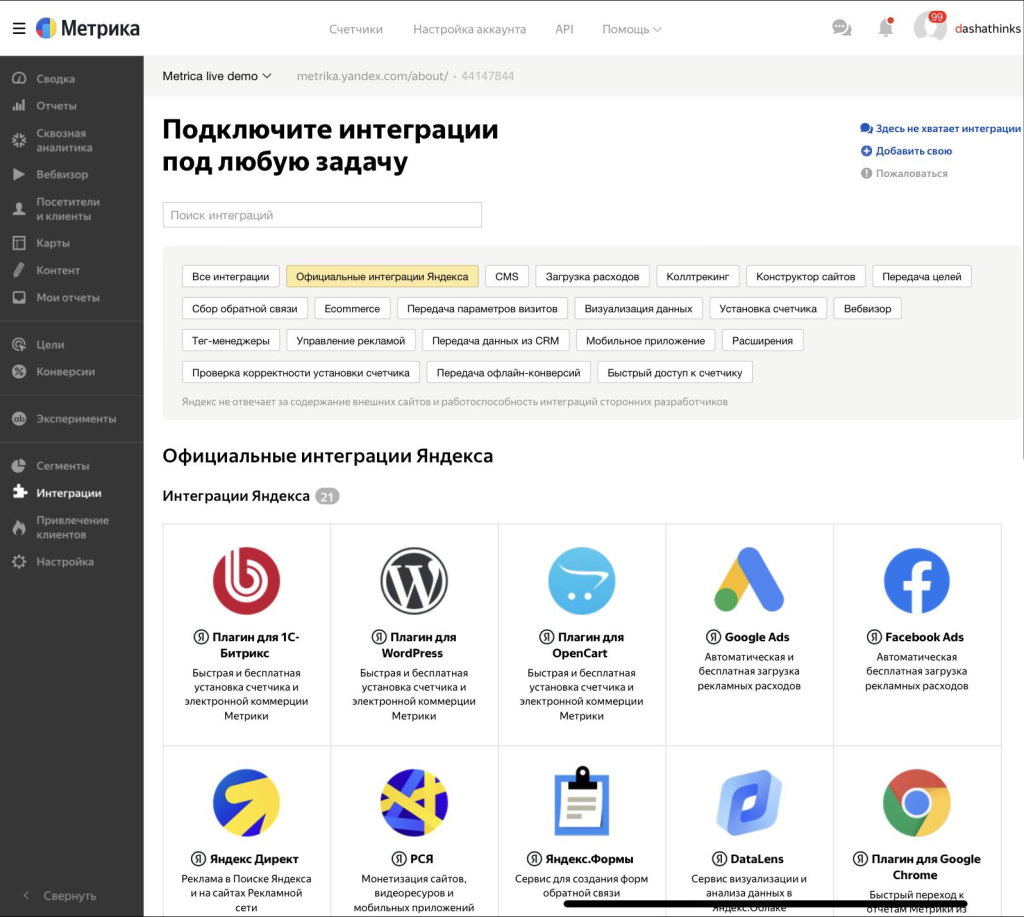Open Вебвизор in the sidebar

(62, 174)
